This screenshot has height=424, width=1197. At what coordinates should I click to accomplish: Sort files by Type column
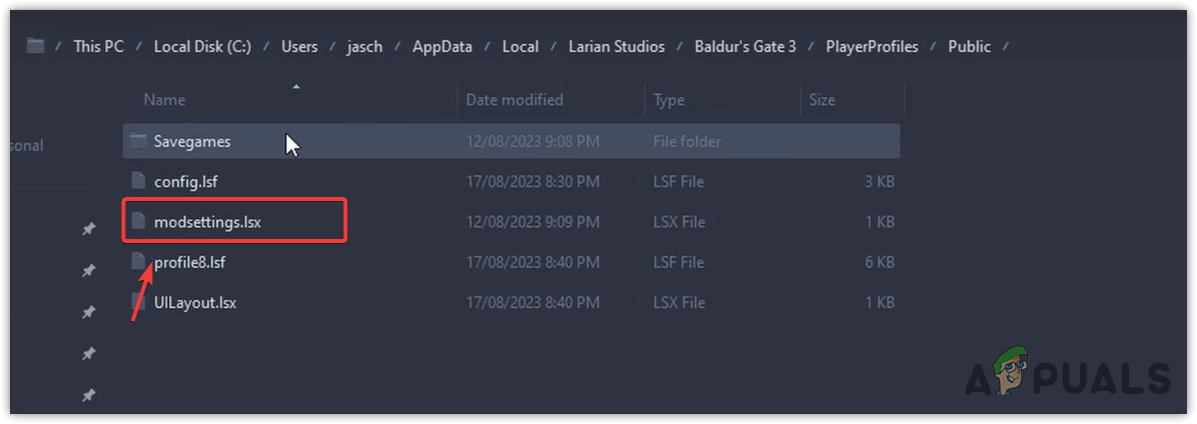[669, 100]
